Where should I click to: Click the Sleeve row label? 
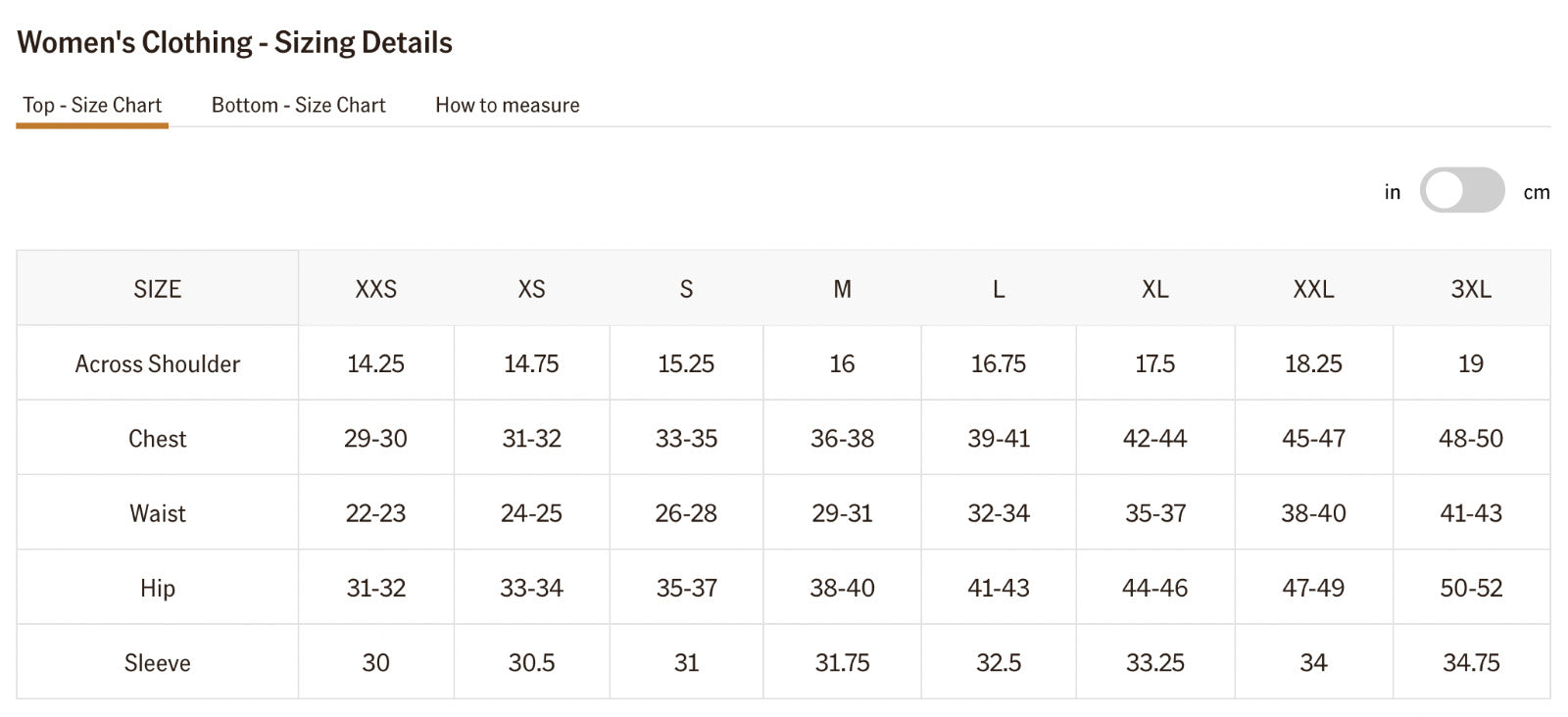point(157,663)
